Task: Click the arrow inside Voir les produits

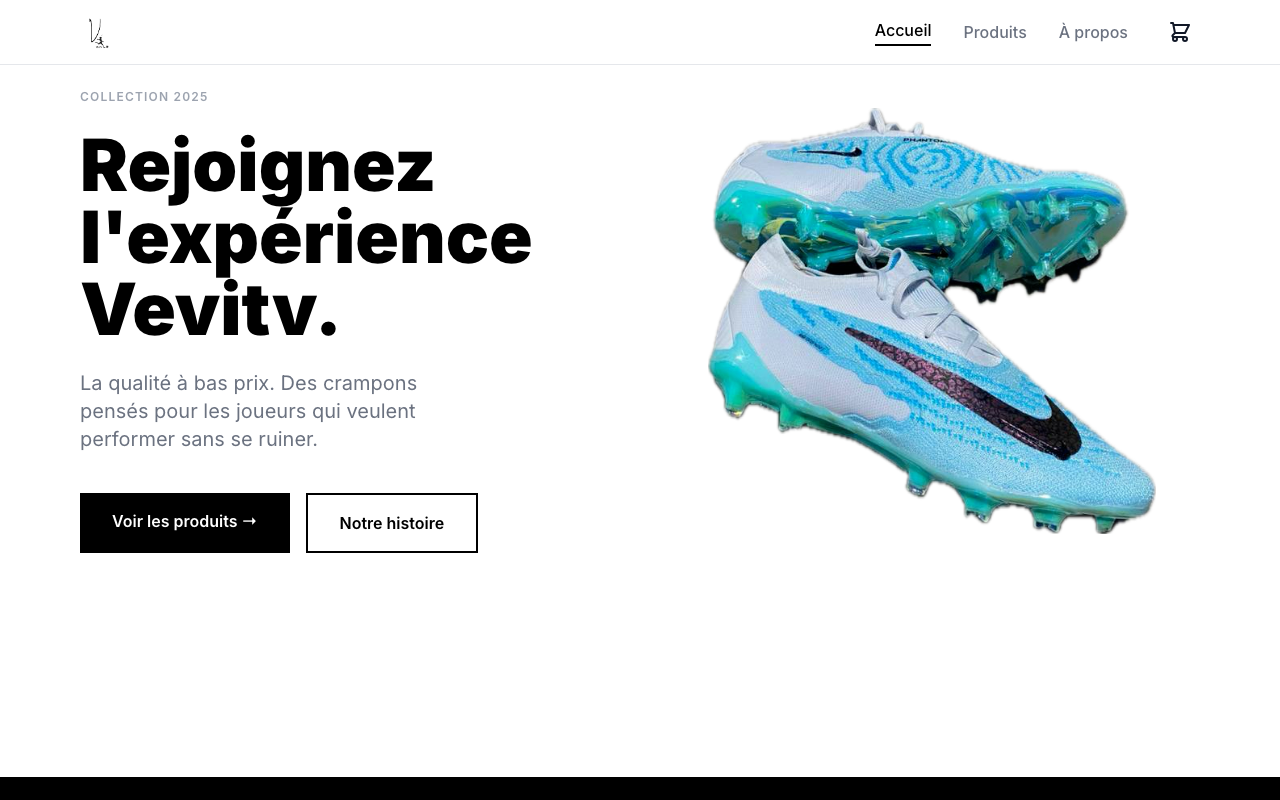Action: 250,521
